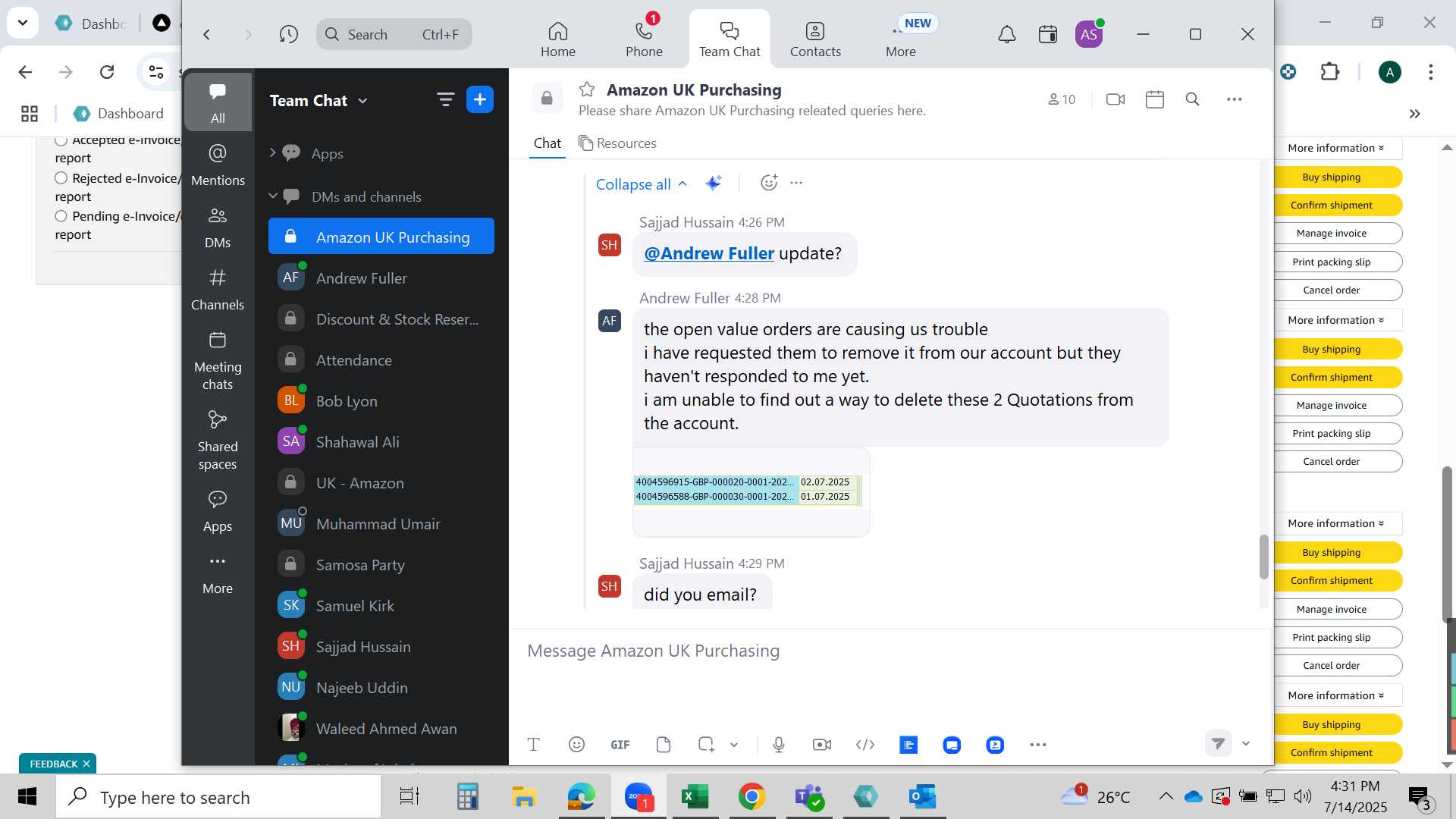Create new chat with plus button
This screenshot has height=819, width=1456.
pos(480,99)
